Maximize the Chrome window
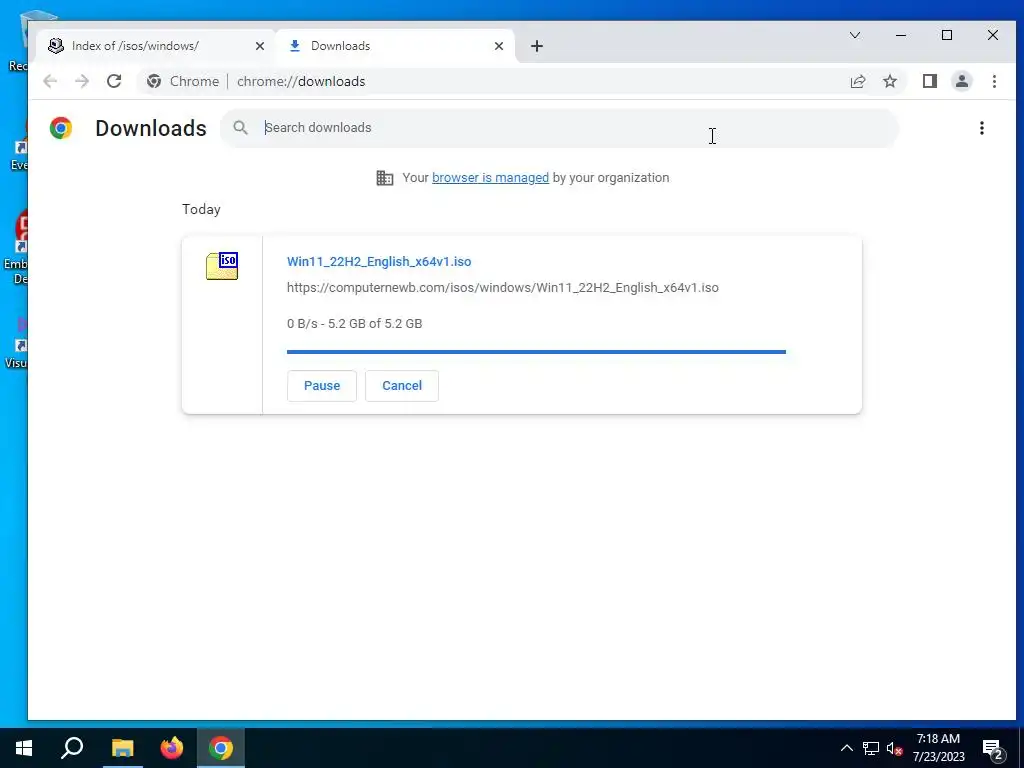This screenshot has width=1024, height=768. [946, 35]
